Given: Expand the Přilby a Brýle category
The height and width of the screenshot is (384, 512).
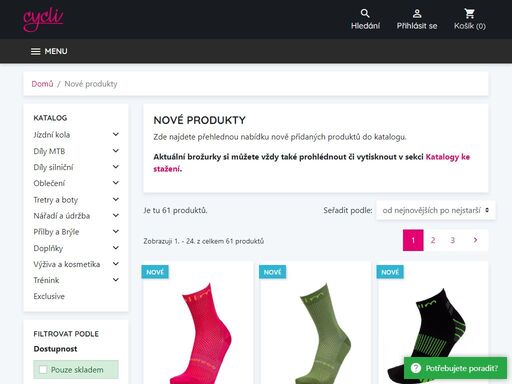Looking at the screenshot, I should 116,231.
